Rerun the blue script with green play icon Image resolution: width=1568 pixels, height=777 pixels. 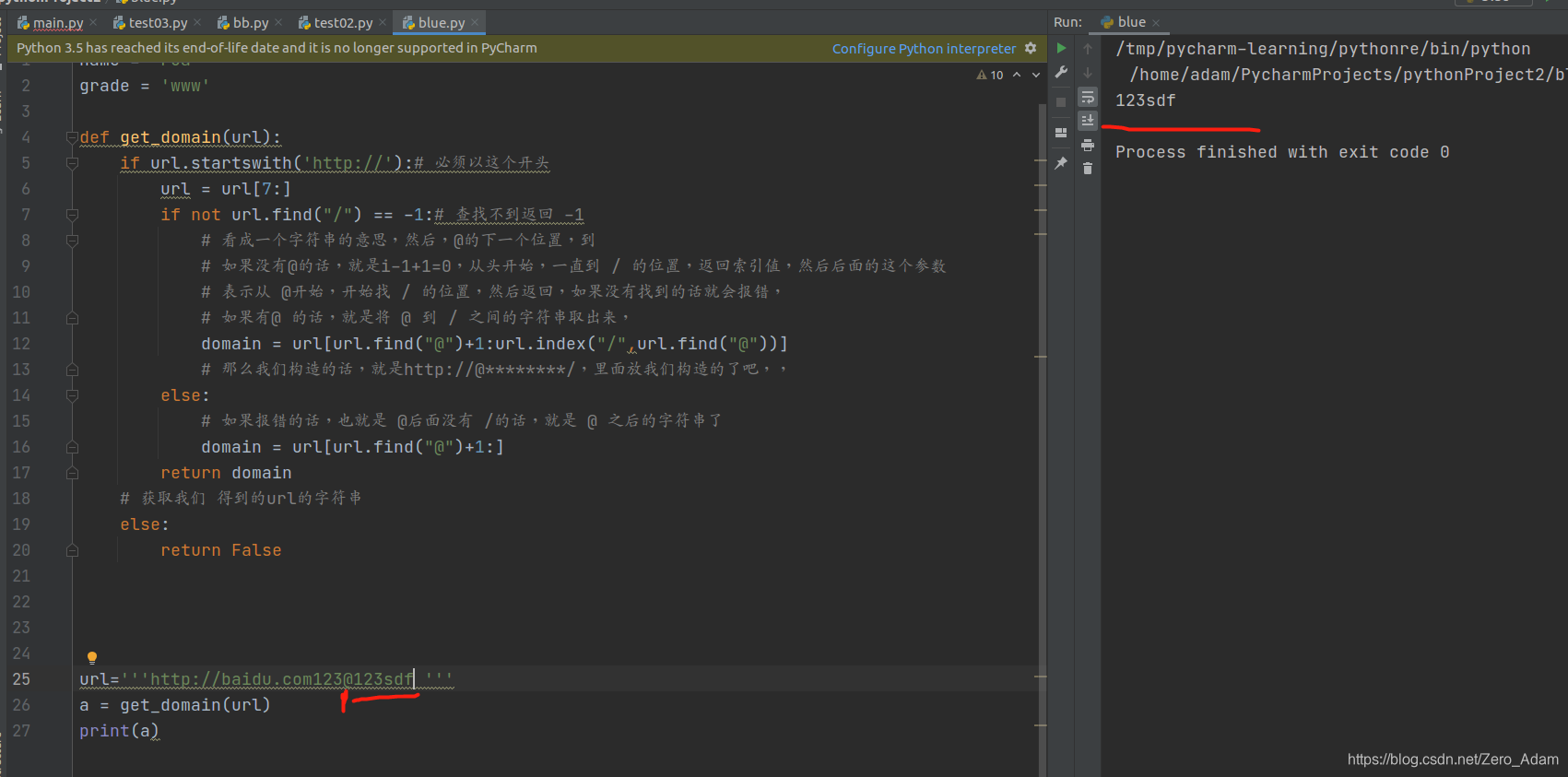click(x=1061, y=48)
